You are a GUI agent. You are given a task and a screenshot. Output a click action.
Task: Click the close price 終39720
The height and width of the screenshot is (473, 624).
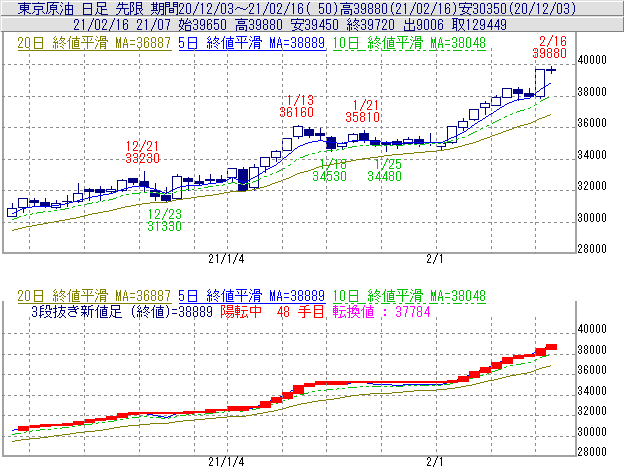click(x=370, y=25)
